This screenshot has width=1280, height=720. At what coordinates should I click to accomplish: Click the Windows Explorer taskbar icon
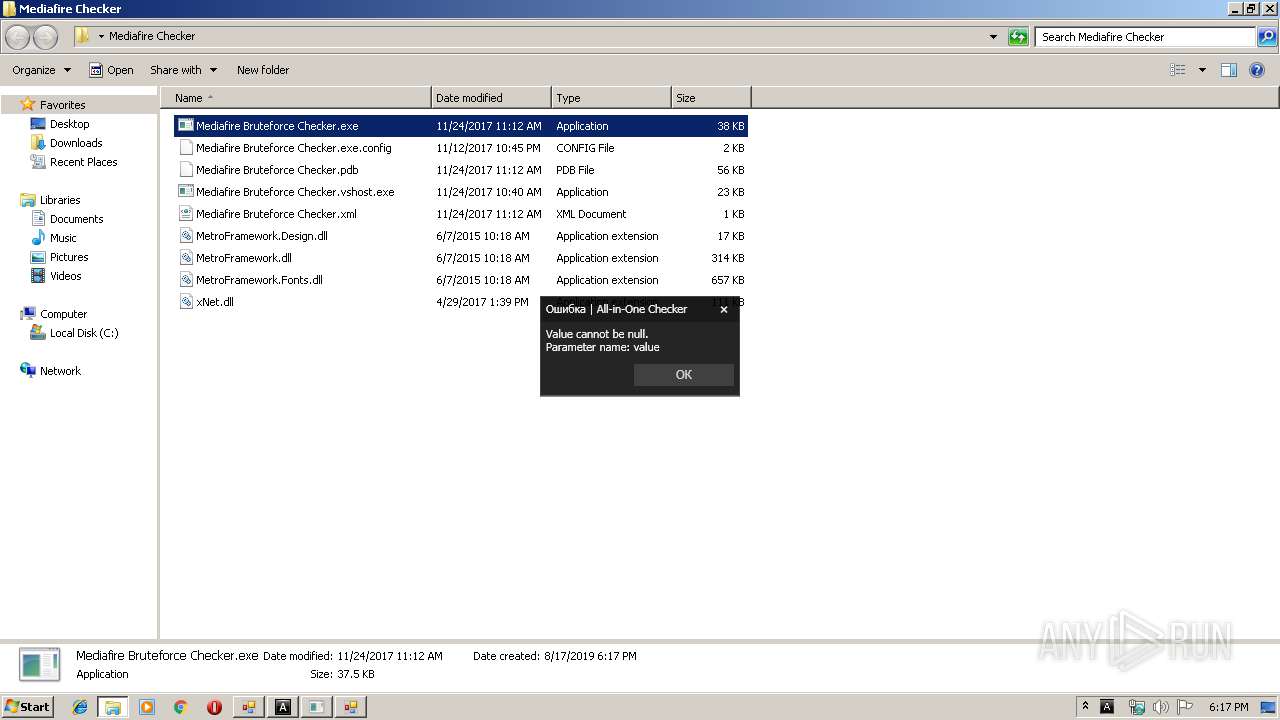tap(113, 707)
